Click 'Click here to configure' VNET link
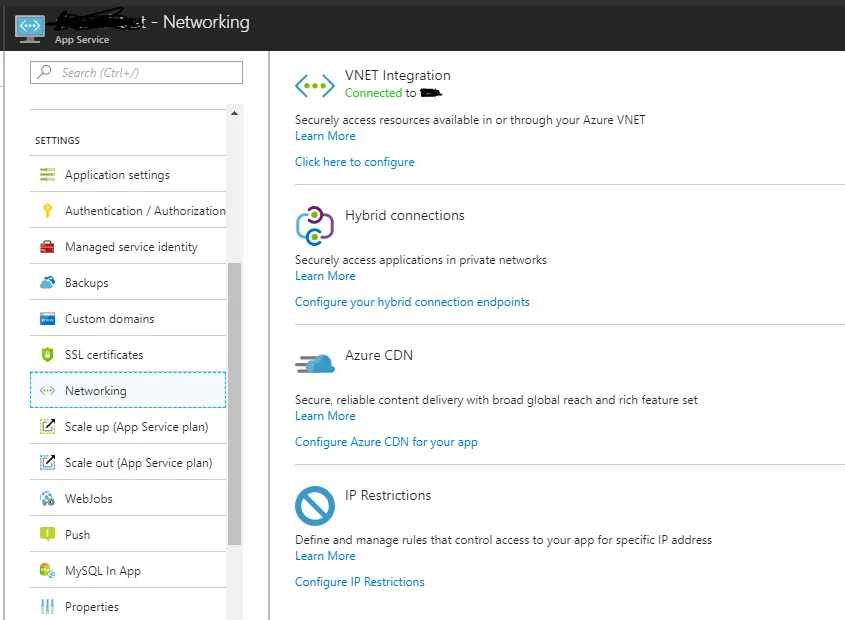 click(354, 162)
